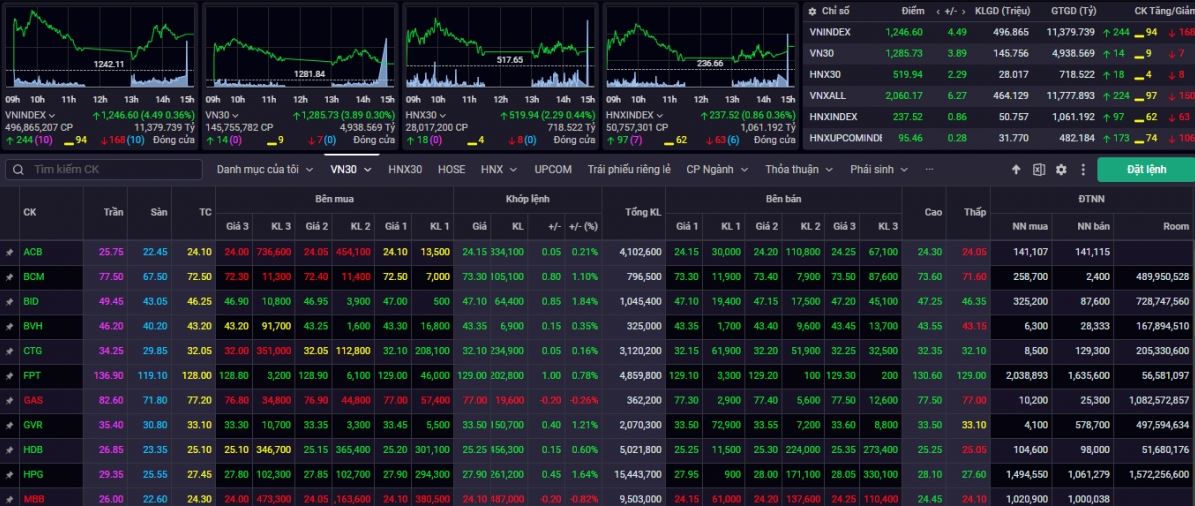Toggle pin on the HPG row
Viewport: 1195px width, 506px height.
click(10, 474)
